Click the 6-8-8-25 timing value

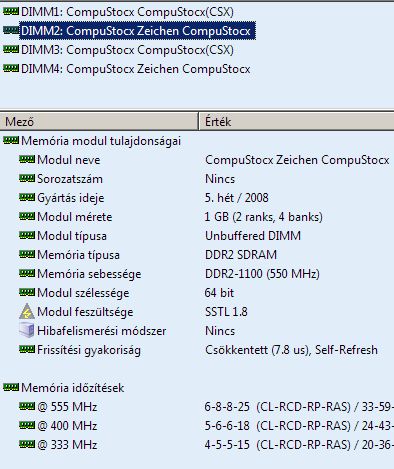227,407
